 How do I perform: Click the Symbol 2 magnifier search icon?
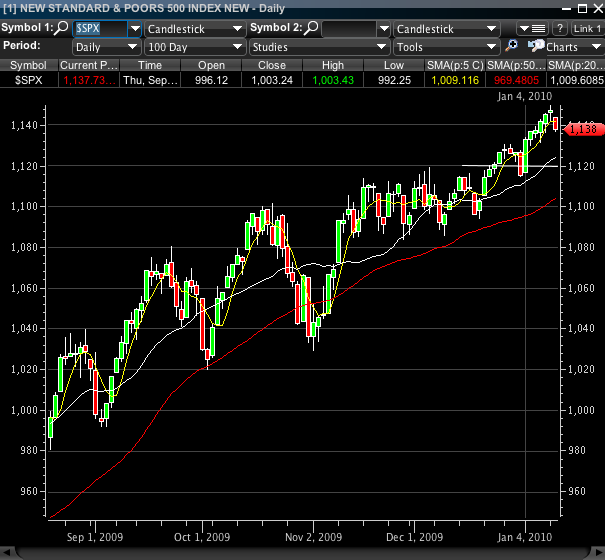pos(312,28)
